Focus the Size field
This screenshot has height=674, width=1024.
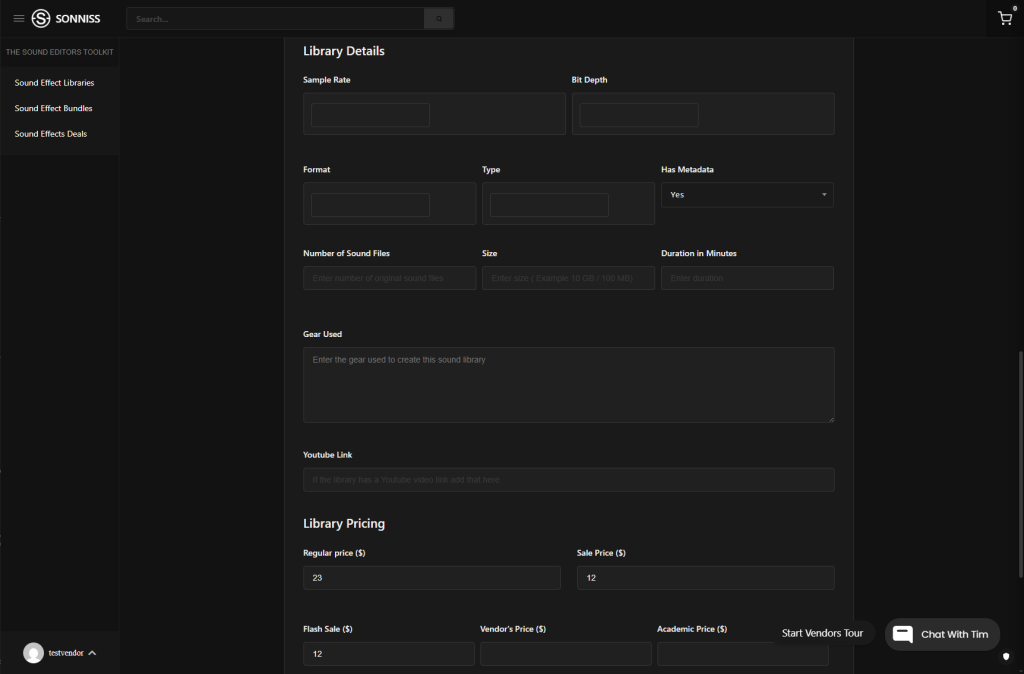(568, 278)
